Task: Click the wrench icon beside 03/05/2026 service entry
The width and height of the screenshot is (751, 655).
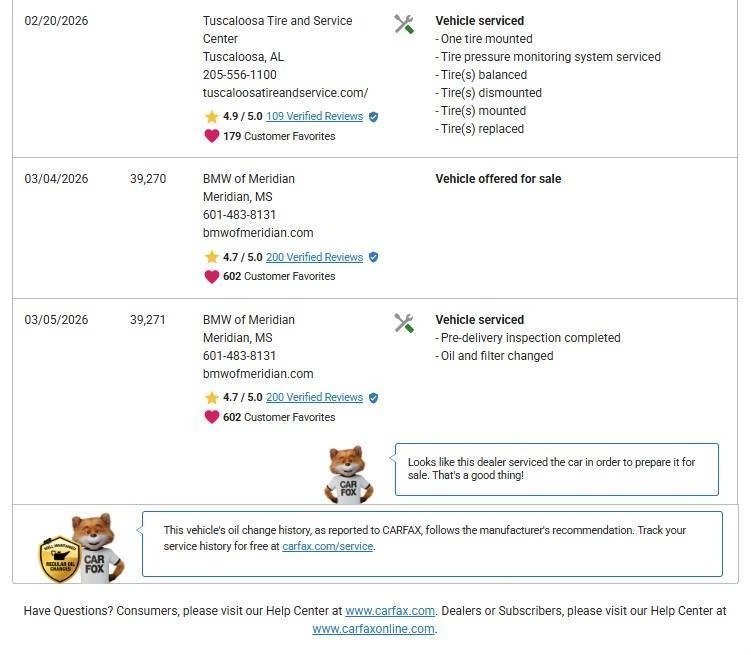Action: [x=404, y=323]
